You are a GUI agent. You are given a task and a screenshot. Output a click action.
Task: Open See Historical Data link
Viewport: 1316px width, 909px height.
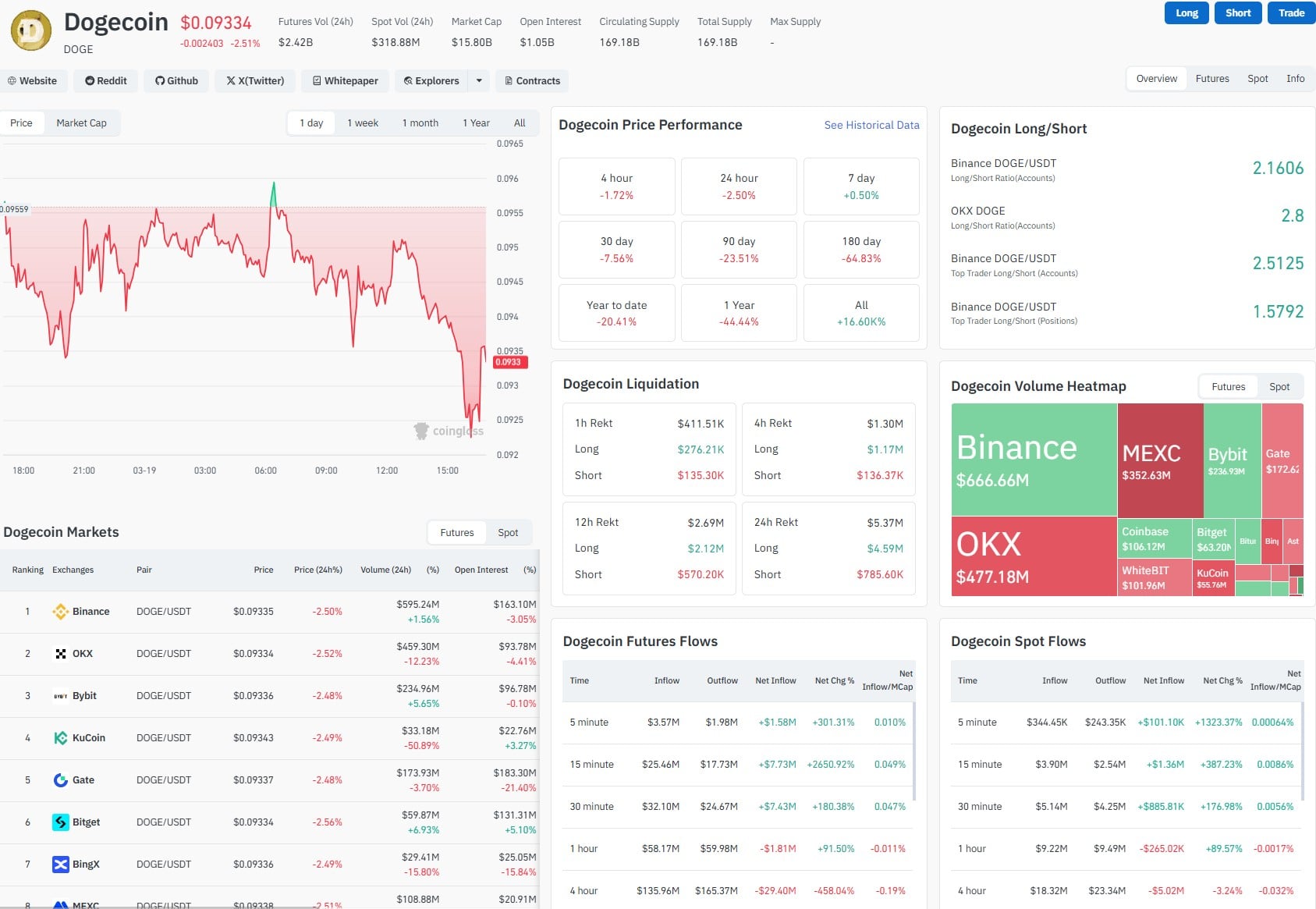coord(871,125)
